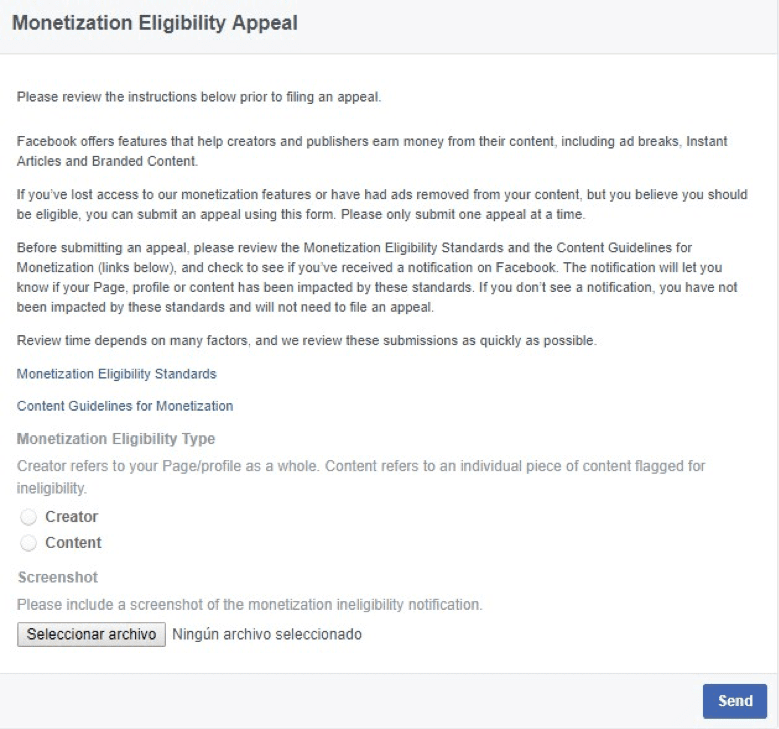Select the Content radio button

click(28, 543)
